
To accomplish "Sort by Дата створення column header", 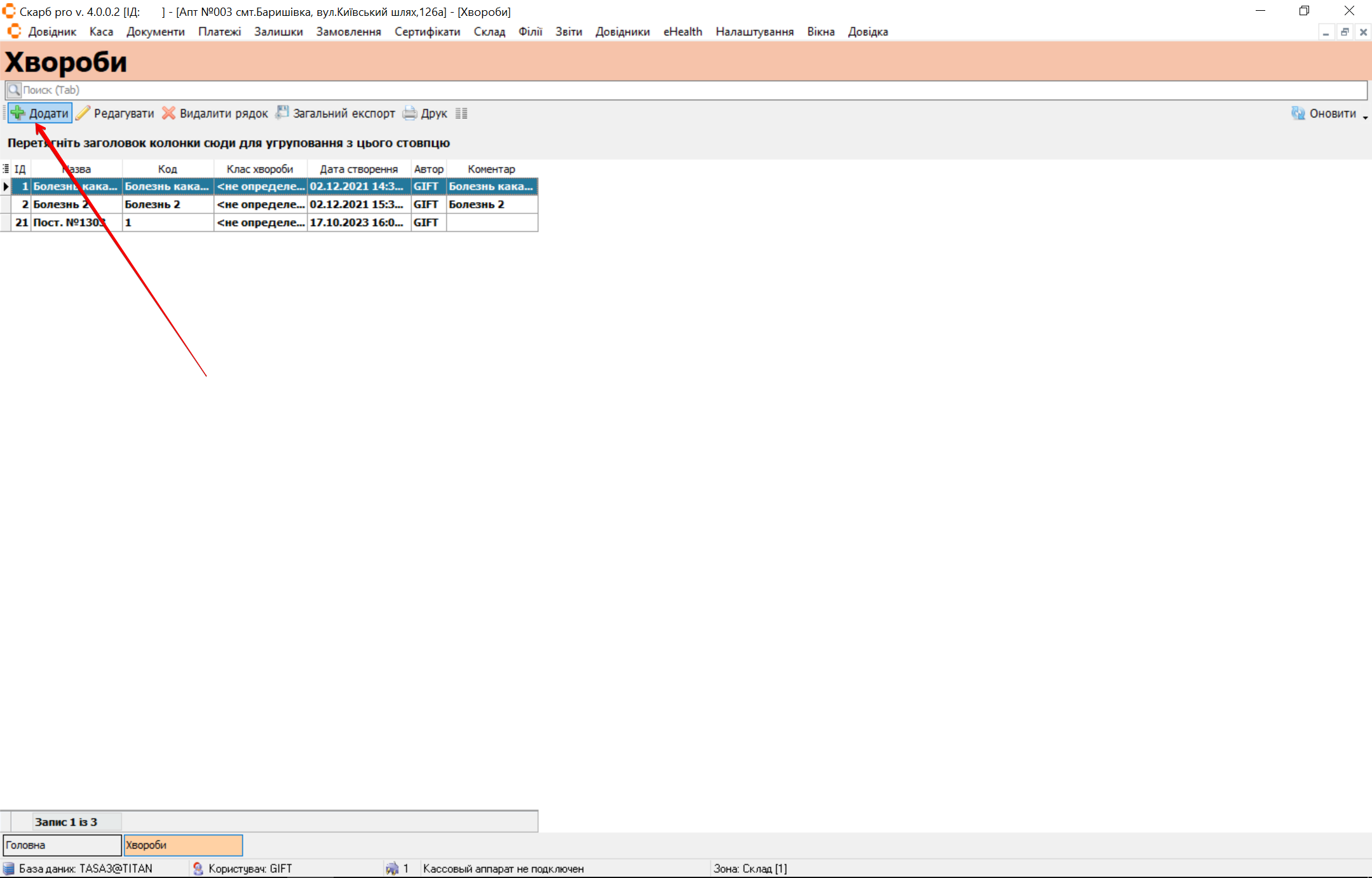I will 358,169.
